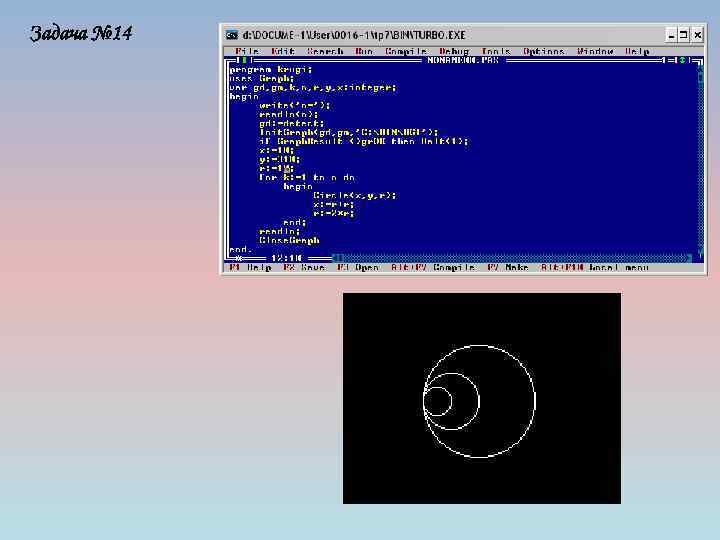Click the editor window zoom arrow icon
720x540 pixels.
683,60
